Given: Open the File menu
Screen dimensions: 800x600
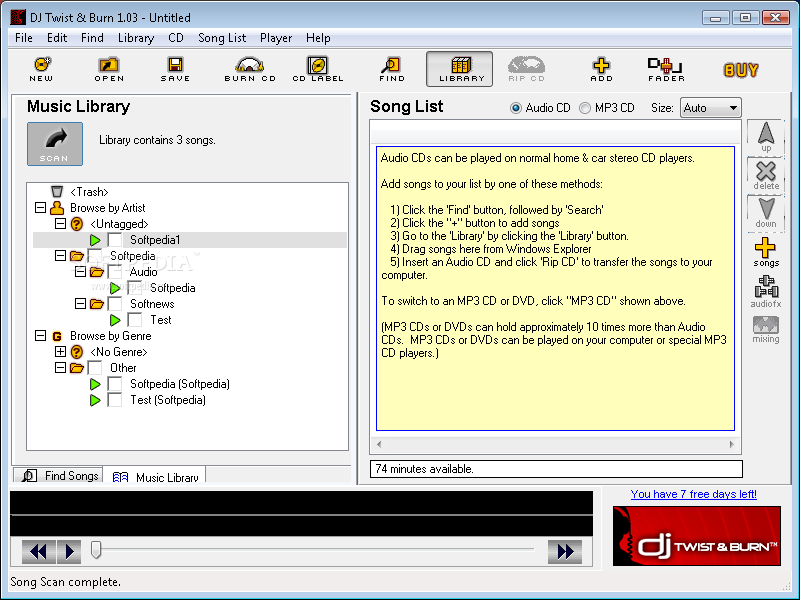Looking at the screenshot, I should coord(23,38).
